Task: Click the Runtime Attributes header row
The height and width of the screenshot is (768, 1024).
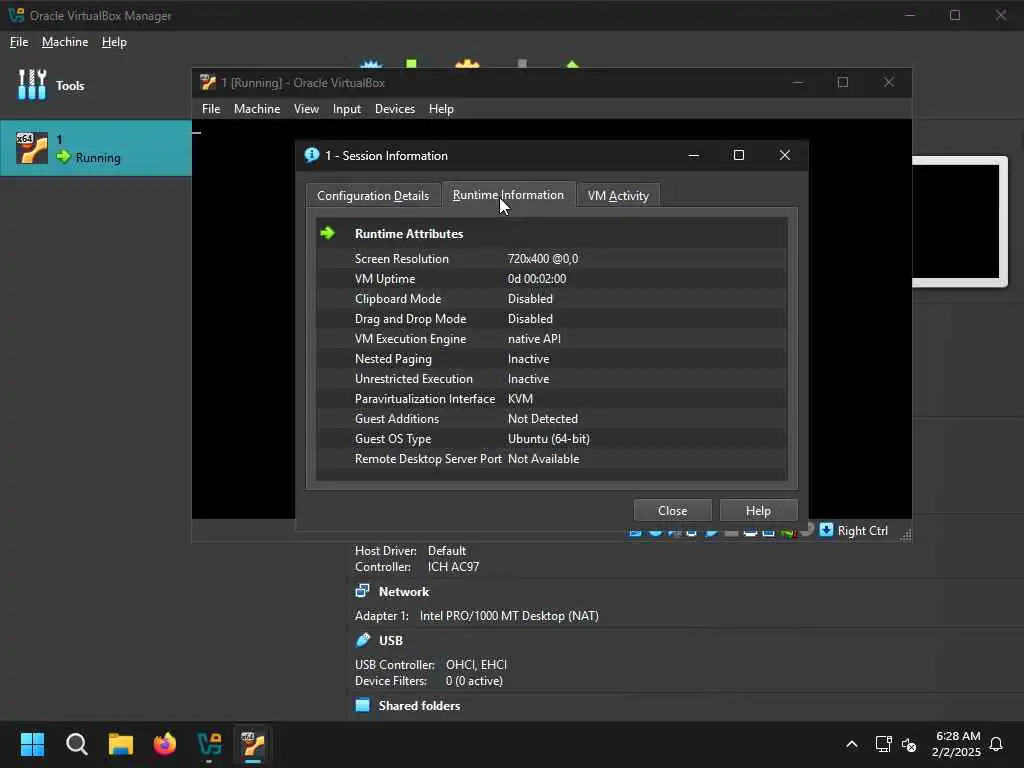Action: click(x=552, y=233)
